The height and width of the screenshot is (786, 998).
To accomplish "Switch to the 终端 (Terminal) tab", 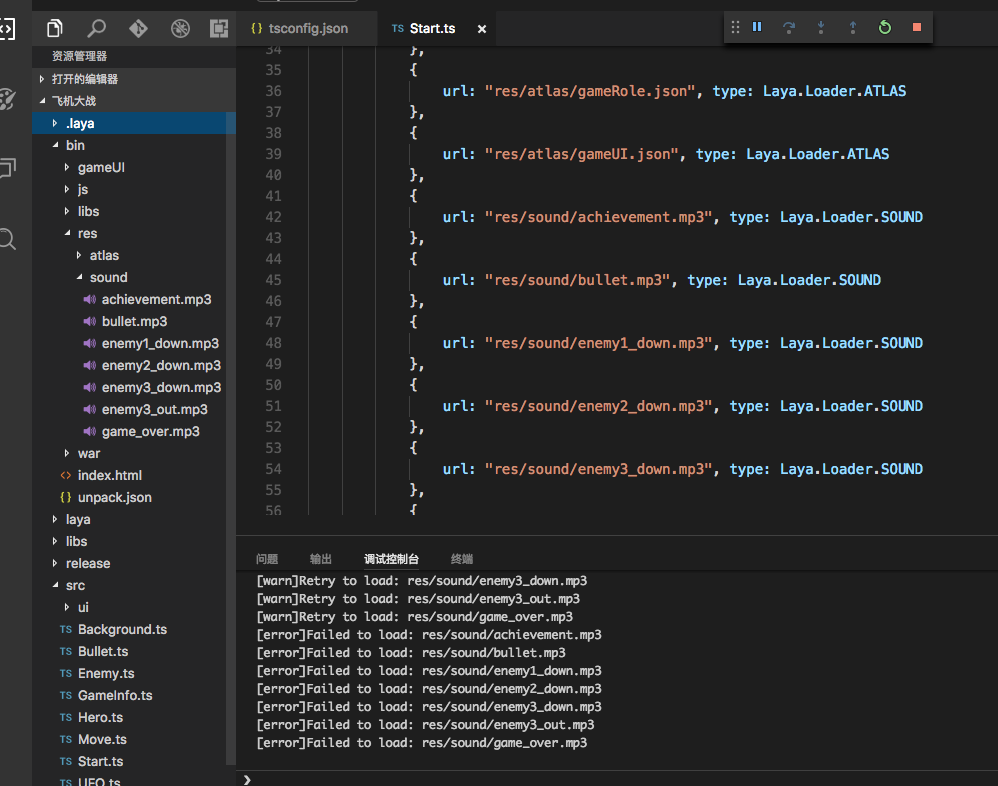I will click(x=462, y=559).
